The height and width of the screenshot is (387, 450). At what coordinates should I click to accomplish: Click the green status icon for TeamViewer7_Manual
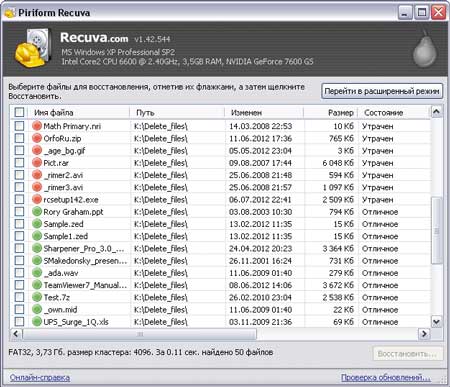tap(37, 285)
